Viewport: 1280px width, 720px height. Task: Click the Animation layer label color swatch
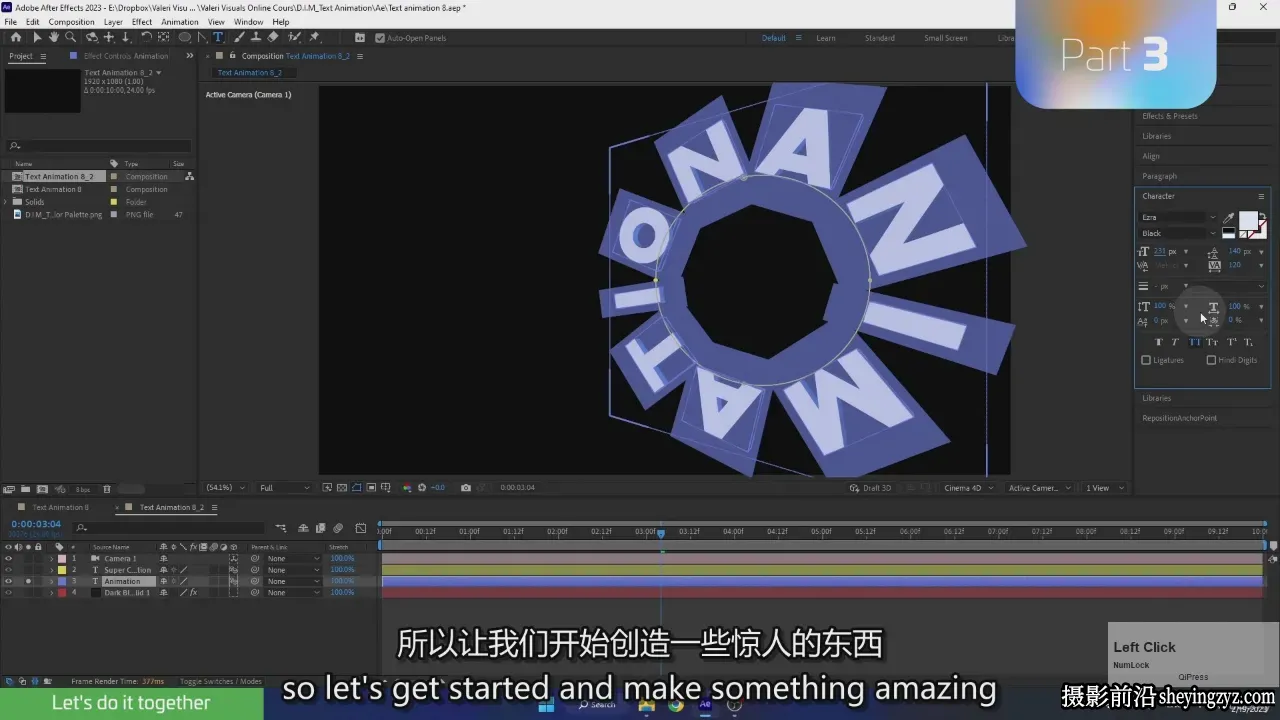coord(62,581)
